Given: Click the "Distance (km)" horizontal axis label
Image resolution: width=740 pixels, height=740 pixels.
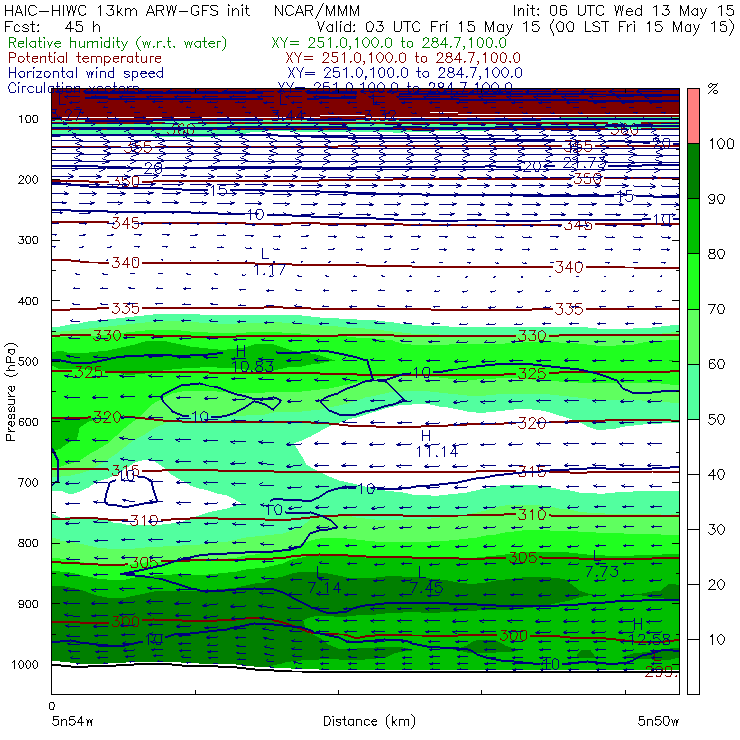Looking at the screenshot, I should pyautogui.click(x=369, y=721).
